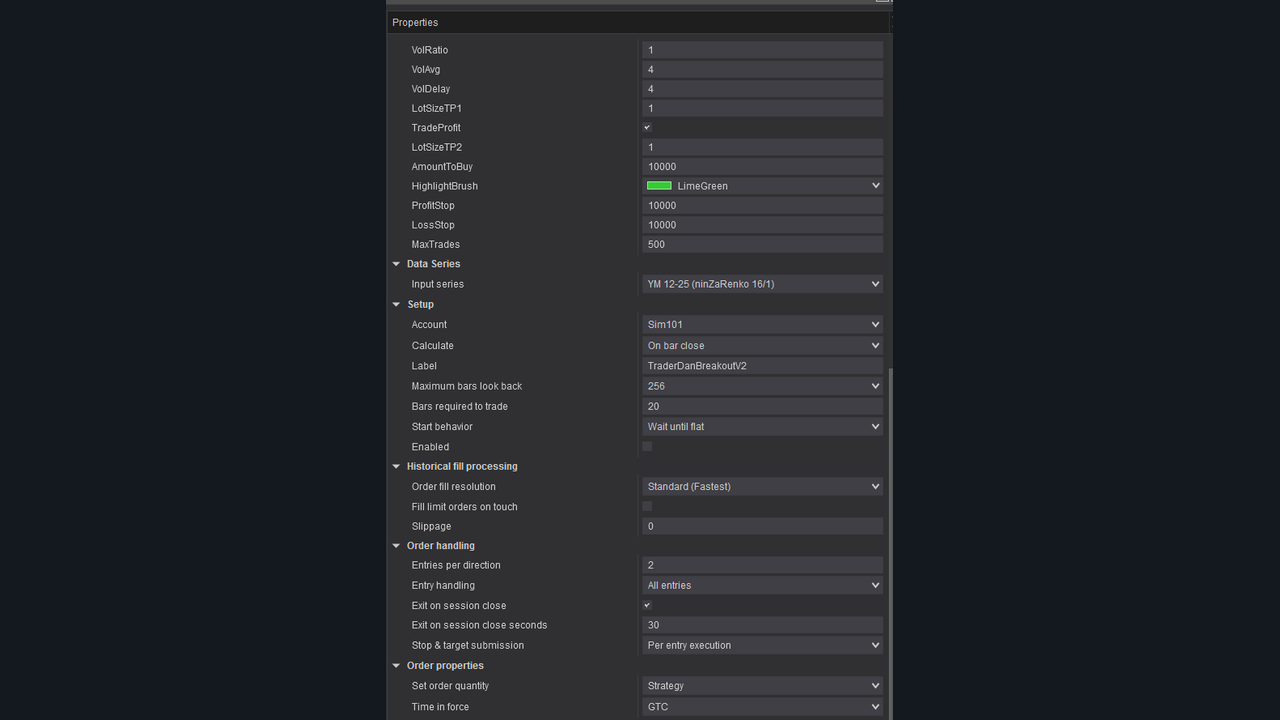This screenshot has width=1280, height=720.
Task: Collapse Historical fill processing section
Action: tap(397, 466)
